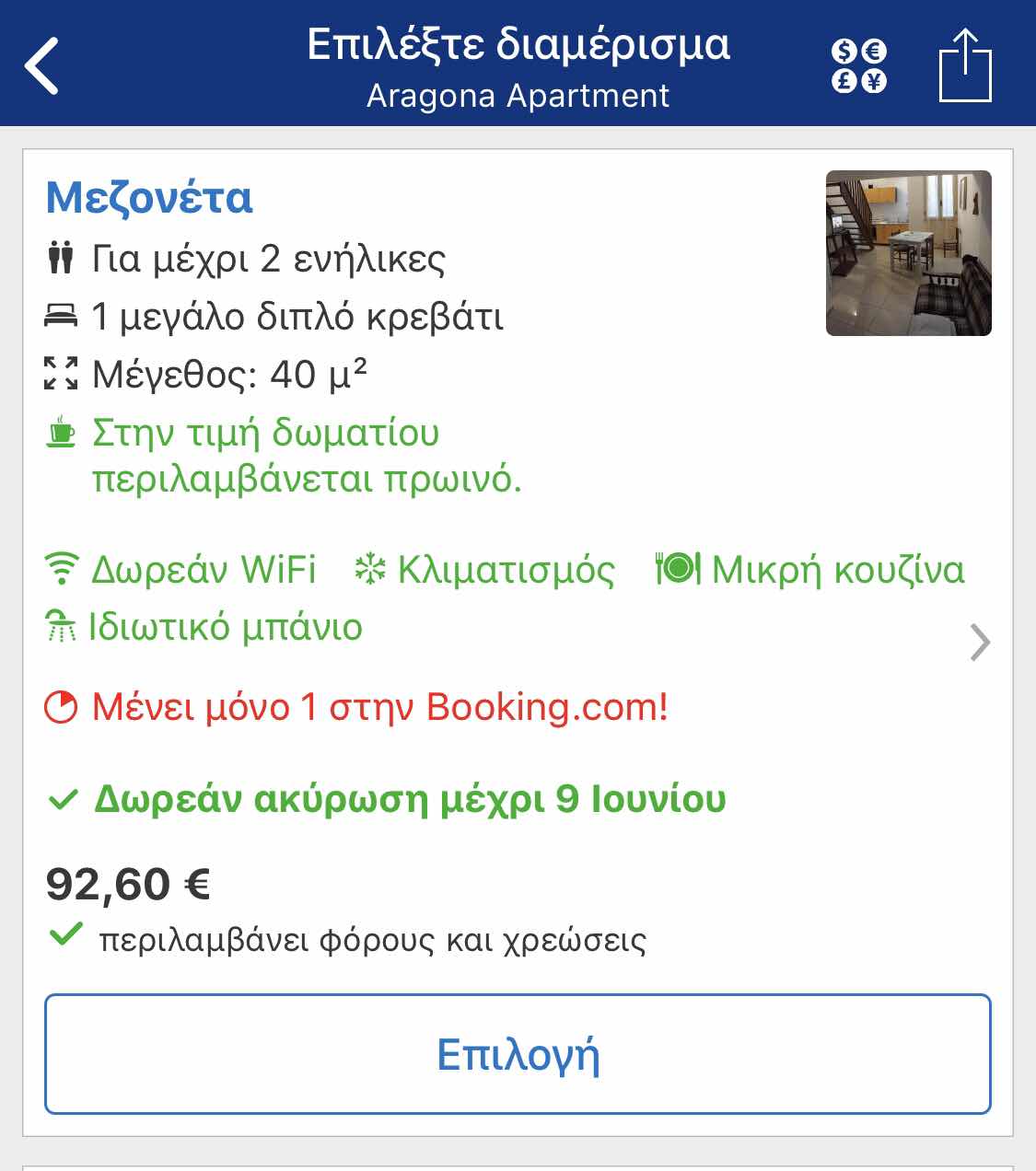Tap the 92,60 € price
The image size is (1036, 1171).
pyautogui.click(x=128, y=884)
